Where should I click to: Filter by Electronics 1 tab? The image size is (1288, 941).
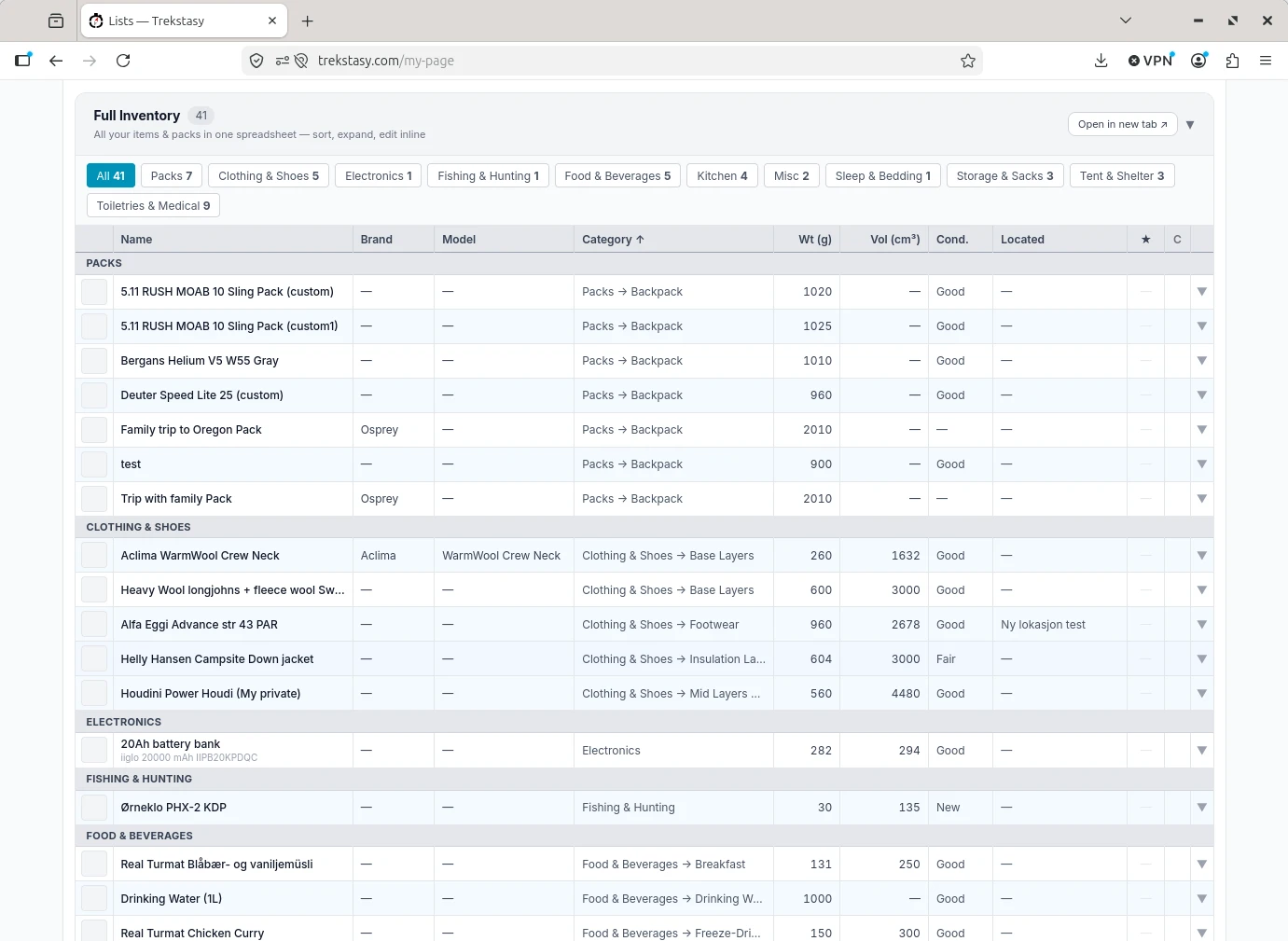pos(379,176)
